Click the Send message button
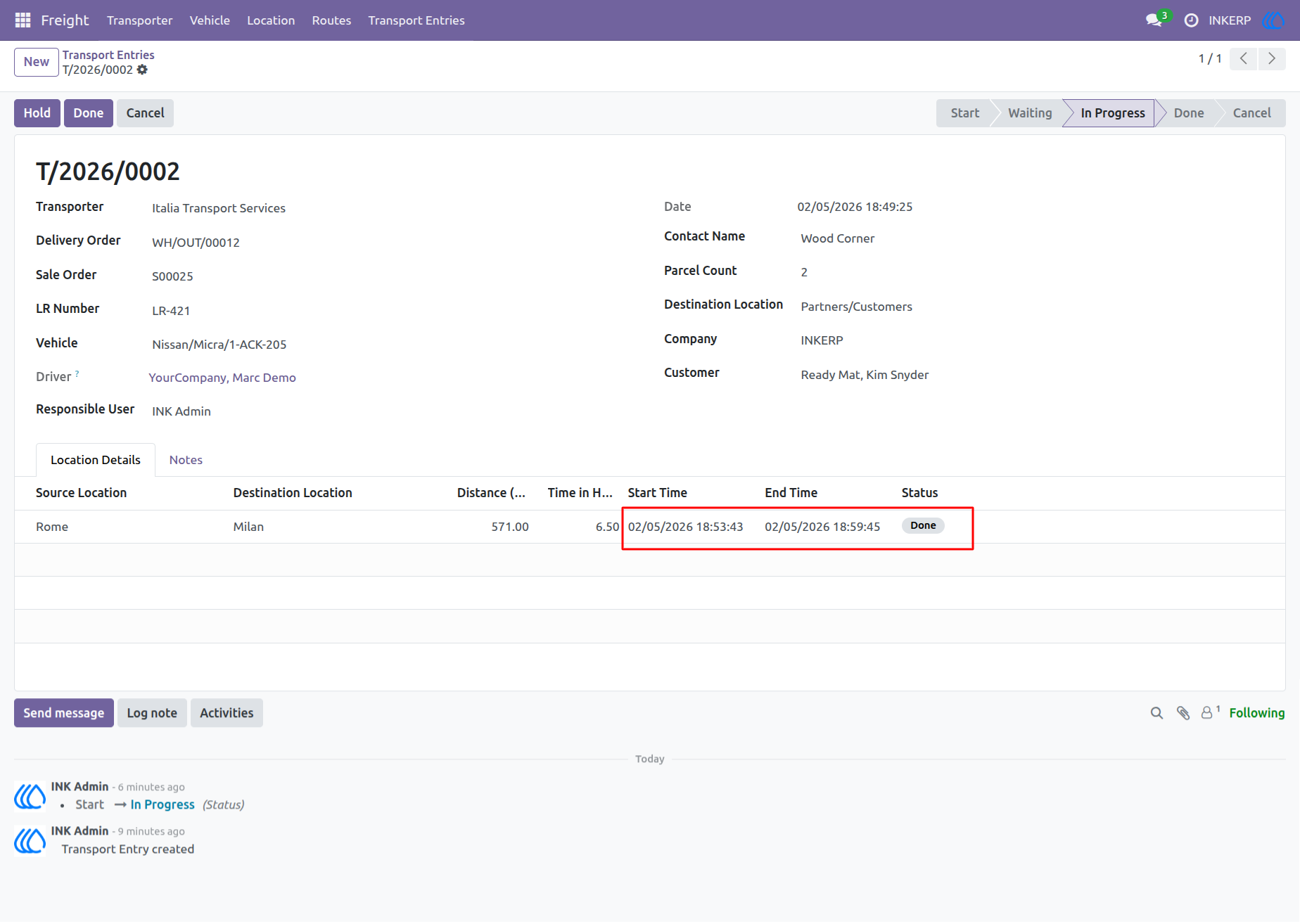The width and height of the screenshot is (1300, 924). [x=64, y=713]
